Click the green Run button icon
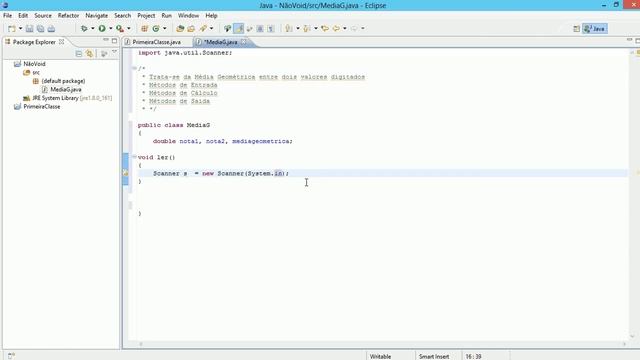Screen dimensions: 640x360 102,29
